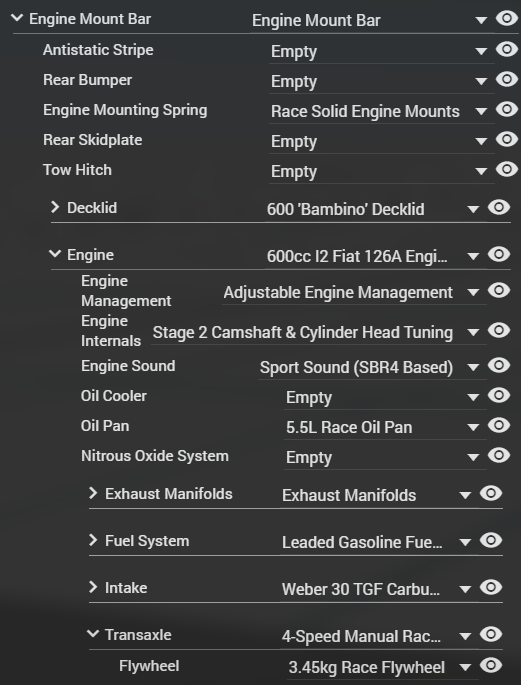Viewport: 521px width, 685px height.
Task: Click the Engine Sound eye icon
Action: (499, 365)
